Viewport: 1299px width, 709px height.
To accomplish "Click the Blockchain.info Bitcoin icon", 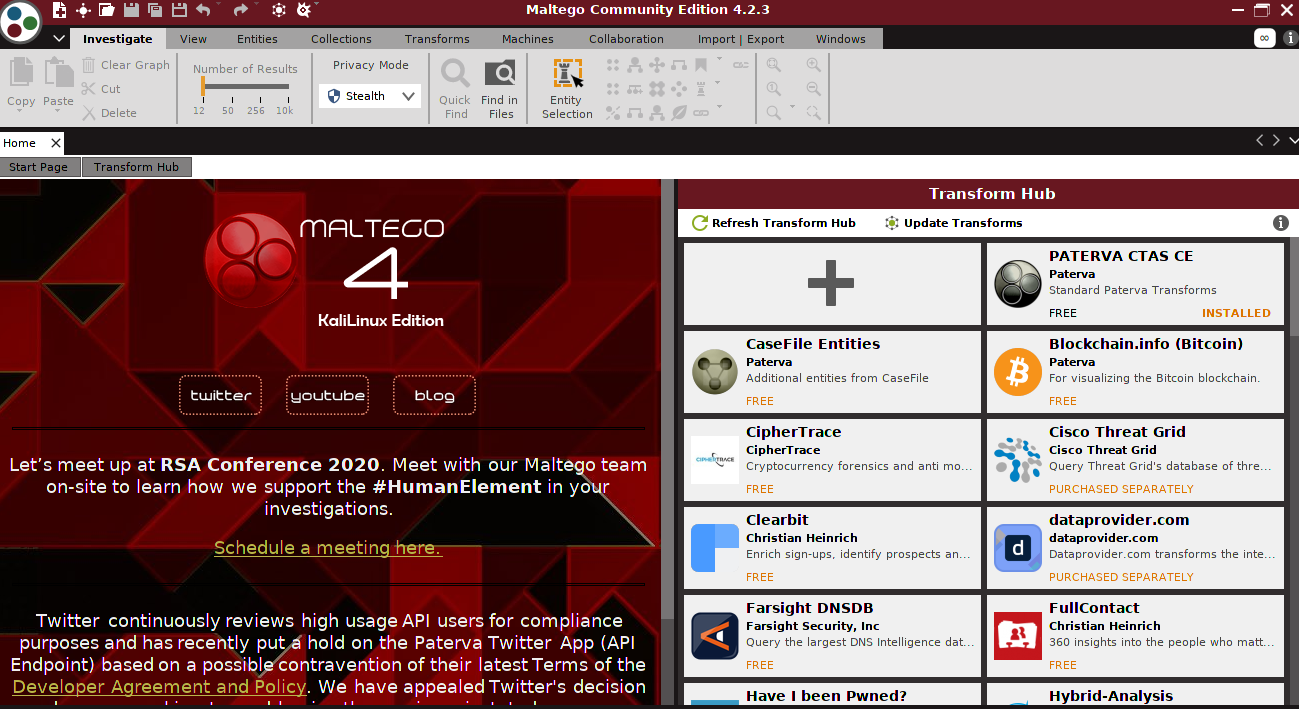I will (1017, 372).
